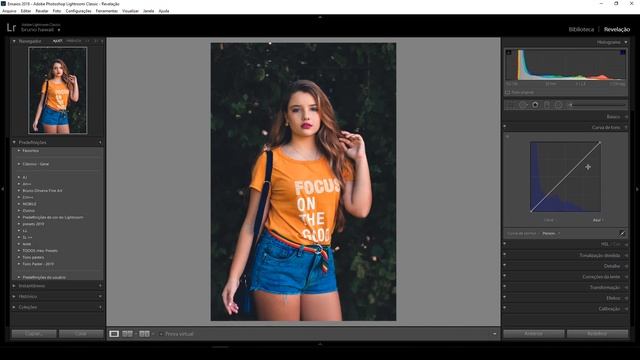Expand the Favoritos preset group
The width and height of the screenshot is (640, 360).
click(x=19, y=151)
